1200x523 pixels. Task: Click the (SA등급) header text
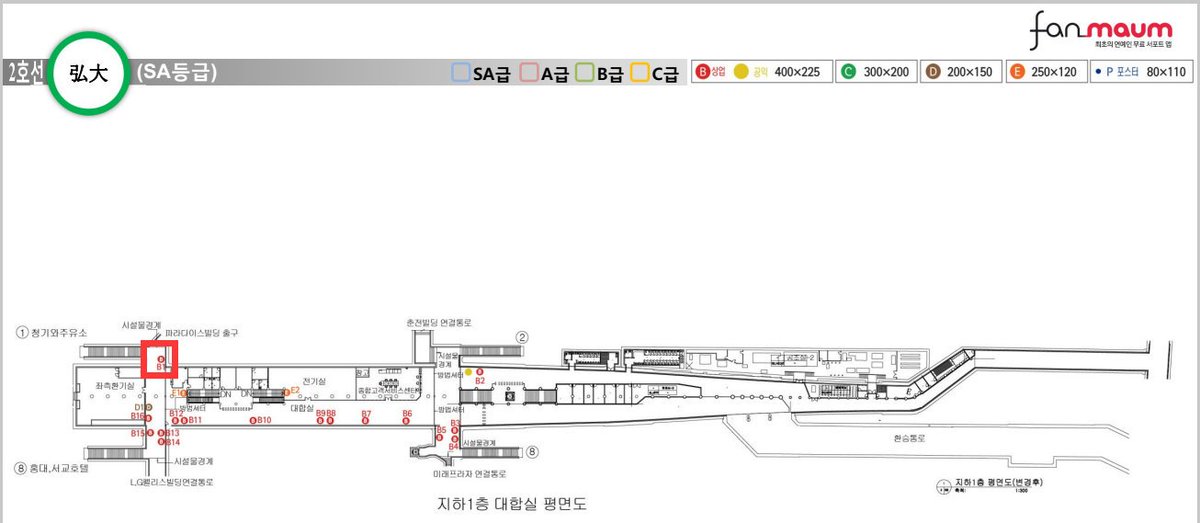tap(177, 73)
